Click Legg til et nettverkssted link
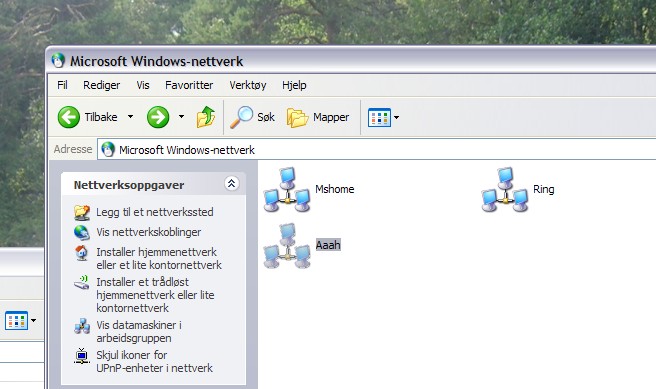This screenshot has height=389, width=656. pos(155,212)
